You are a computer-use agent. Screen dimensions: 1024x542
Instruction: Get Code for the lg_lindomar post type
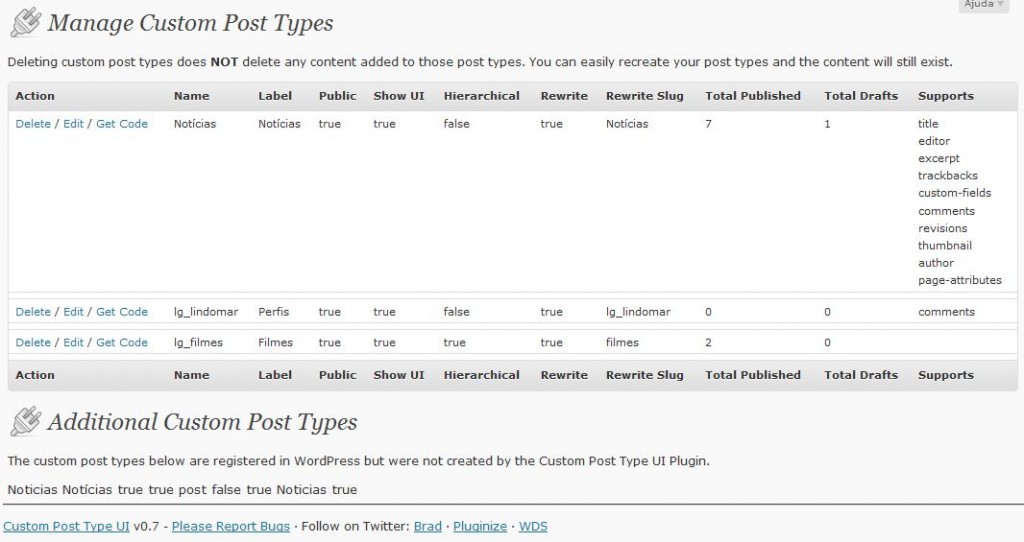(122, 312)
